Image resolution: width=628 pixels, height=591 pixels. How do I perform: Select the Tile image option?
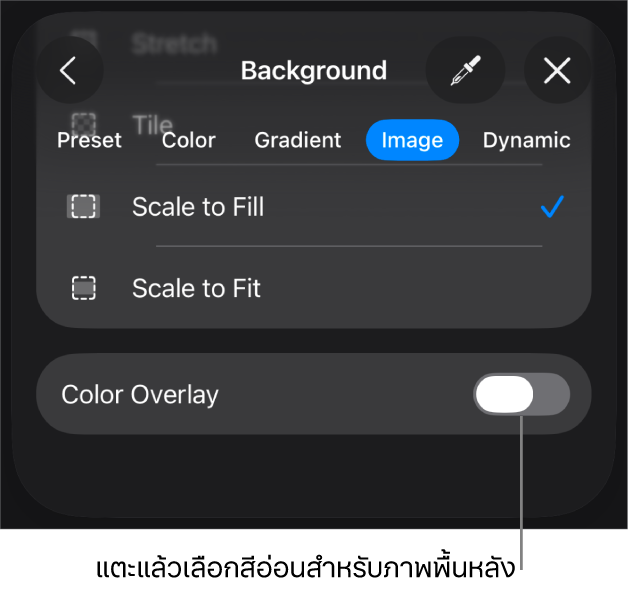pyautogui.click(x=153, y=123)
